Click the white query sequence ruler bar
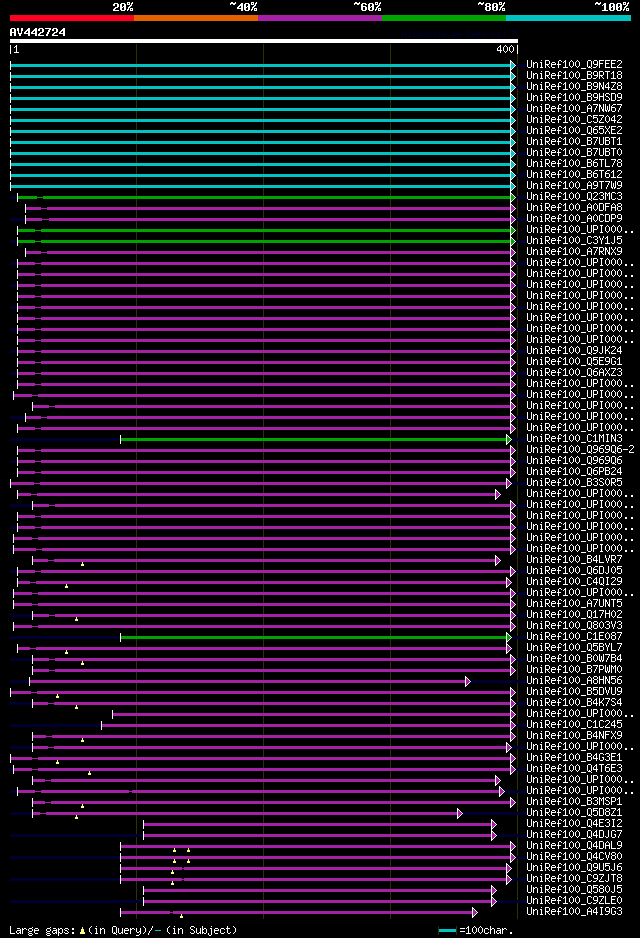This screenshot has width=640, height=938. tap(264, 41)
